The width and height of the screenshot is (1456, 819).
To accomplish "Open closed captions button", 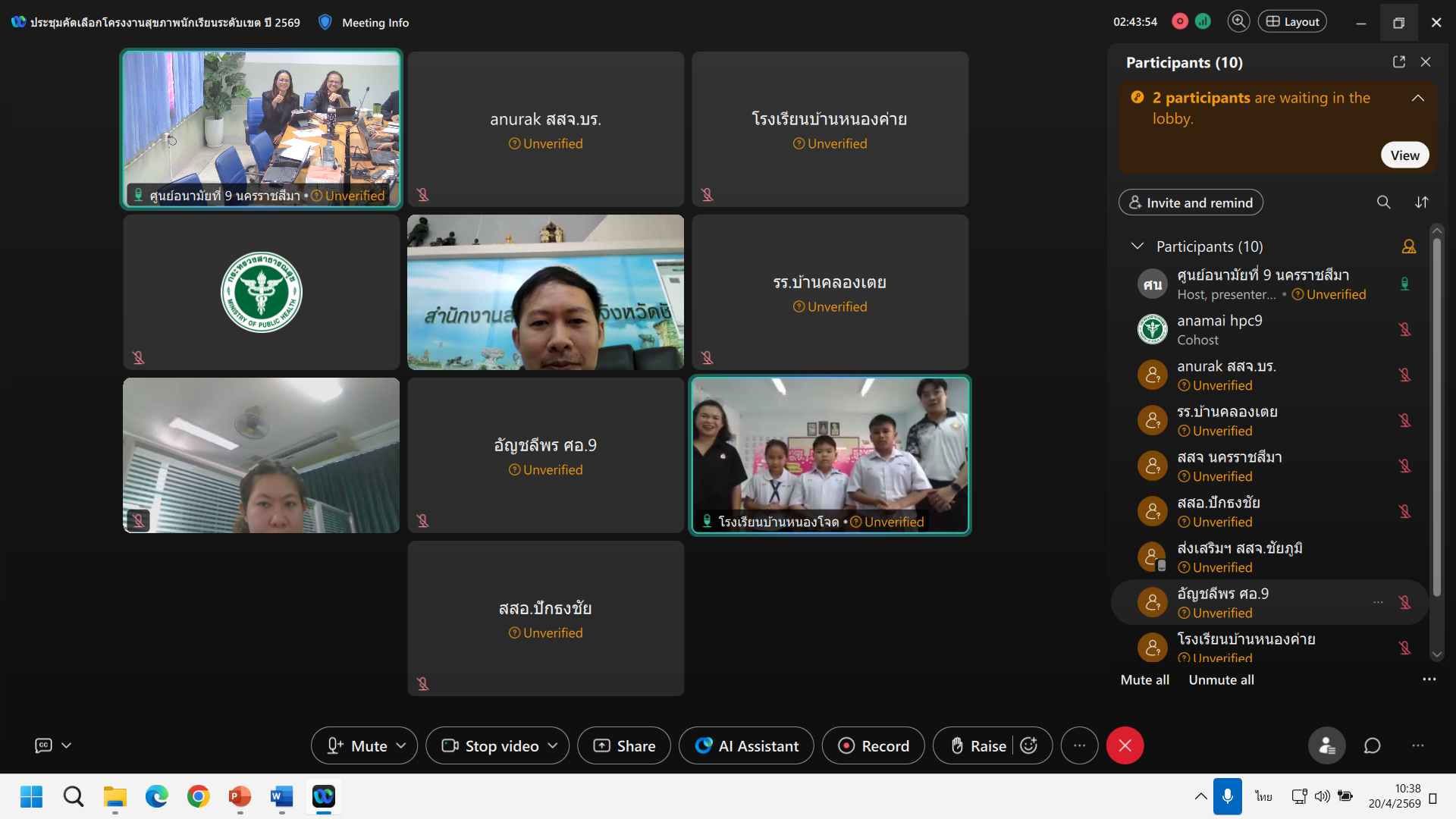I will coord(44,745).
